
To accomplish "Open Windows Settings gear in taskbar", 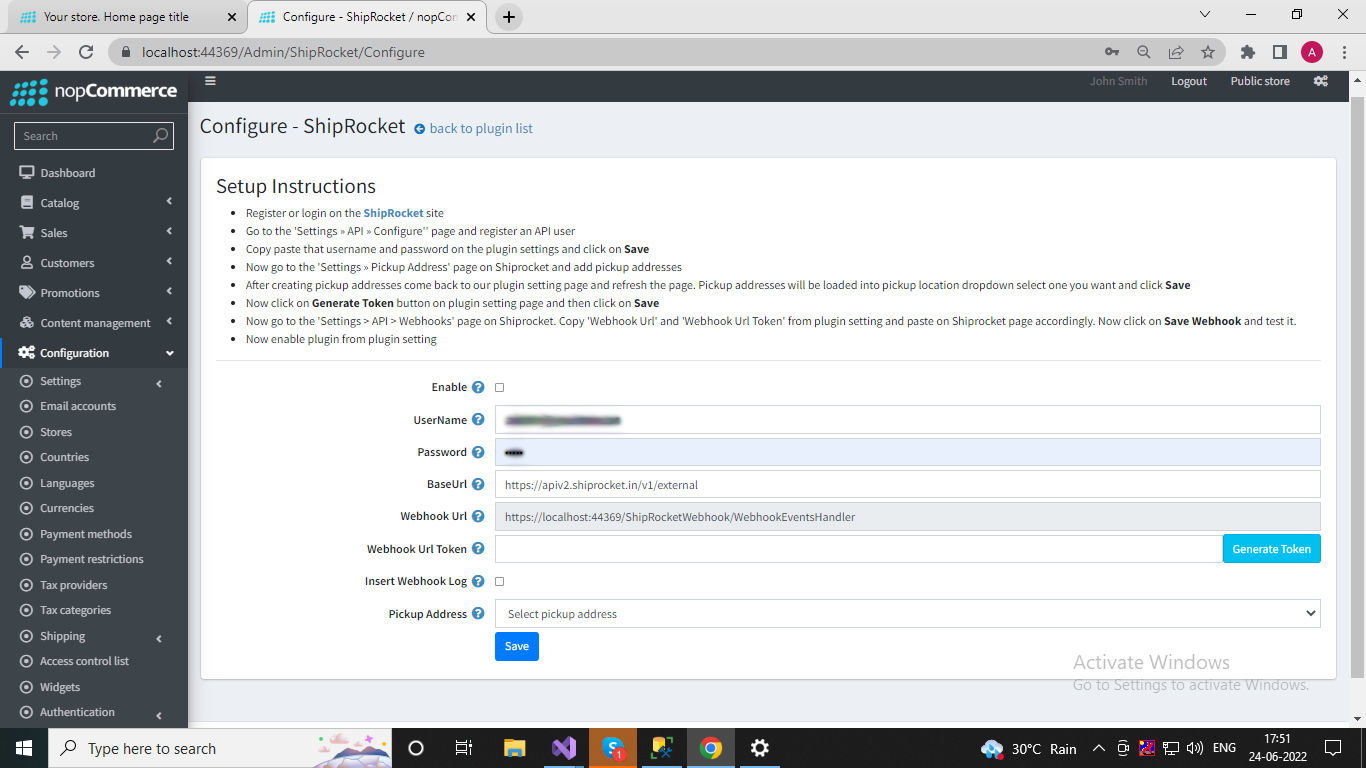I will 760,748.
